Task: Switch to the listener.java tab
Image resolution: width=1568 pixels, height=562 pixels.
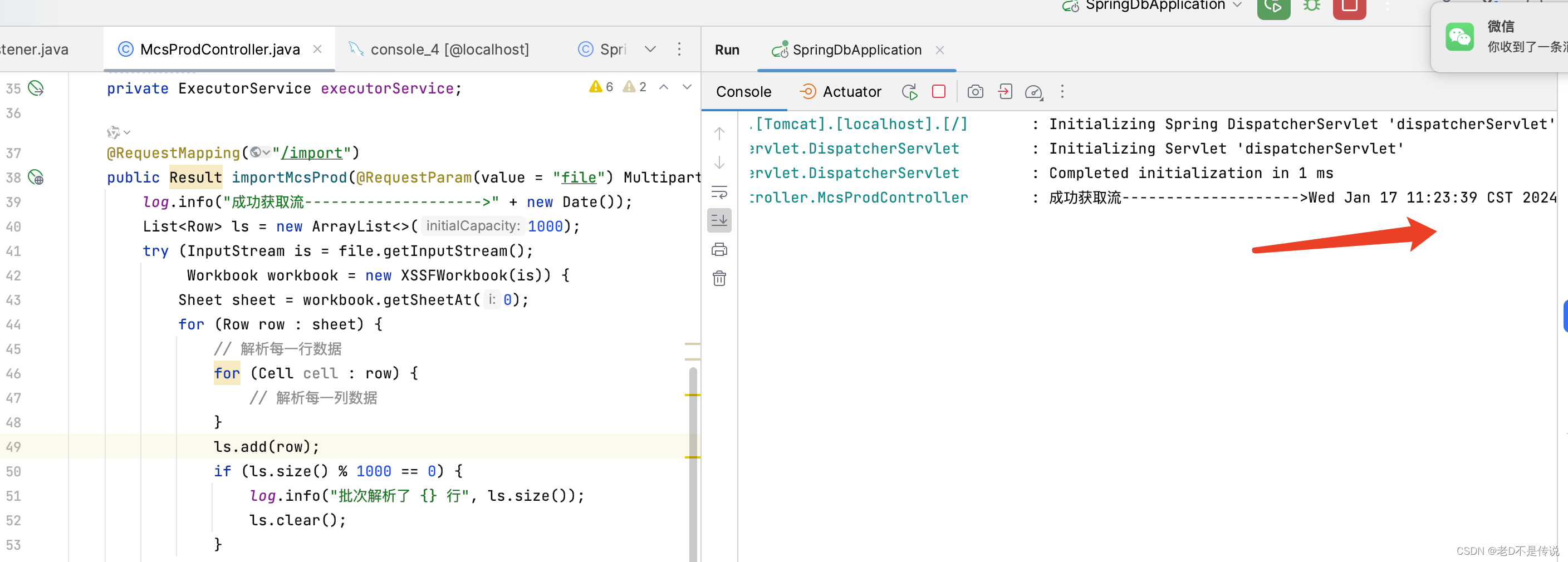Action: 34,50
